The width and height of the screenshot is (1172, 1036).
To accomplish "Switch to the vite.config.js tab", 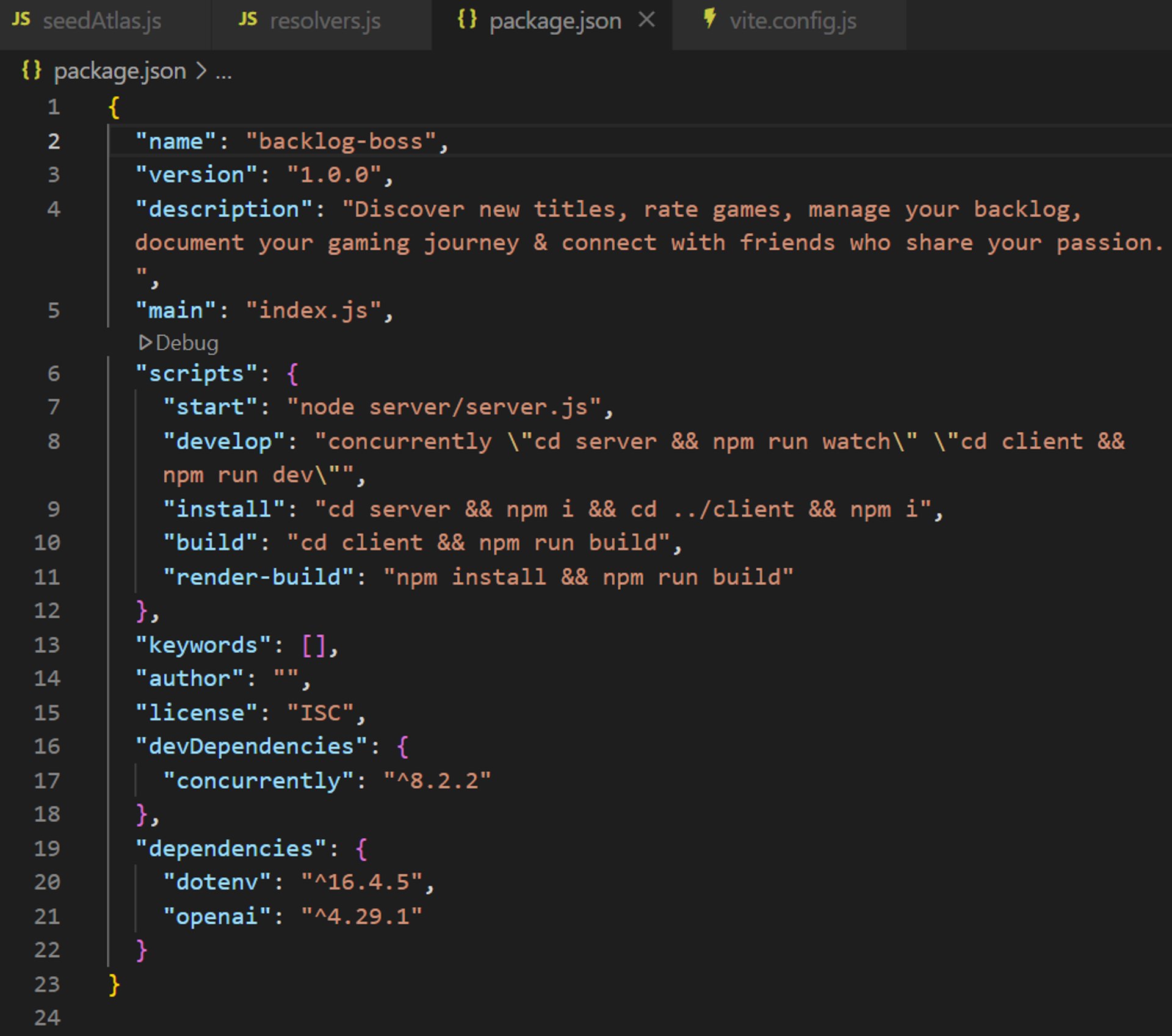I will point(793,21).
